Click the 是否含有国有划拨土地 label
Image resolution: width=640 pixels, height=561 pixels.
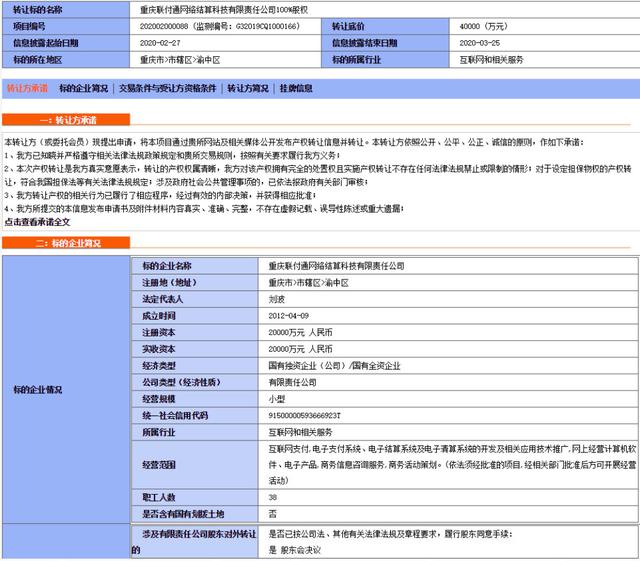183,514
